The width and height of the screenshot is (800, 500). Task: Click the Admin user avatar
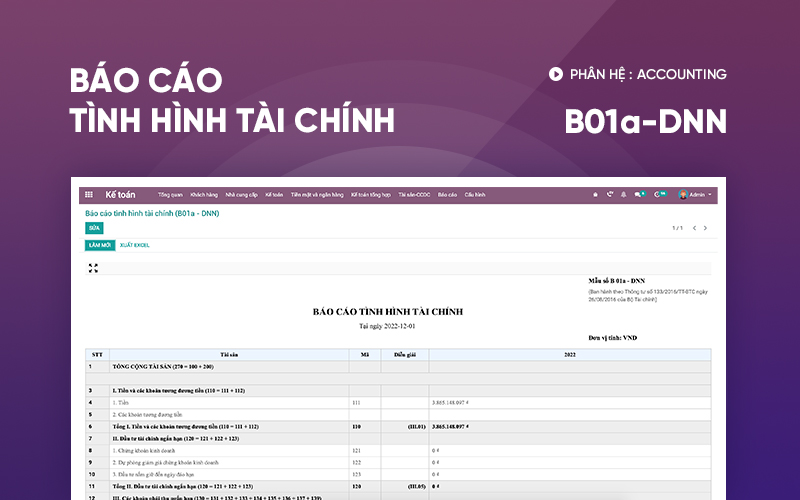point(683,194)
